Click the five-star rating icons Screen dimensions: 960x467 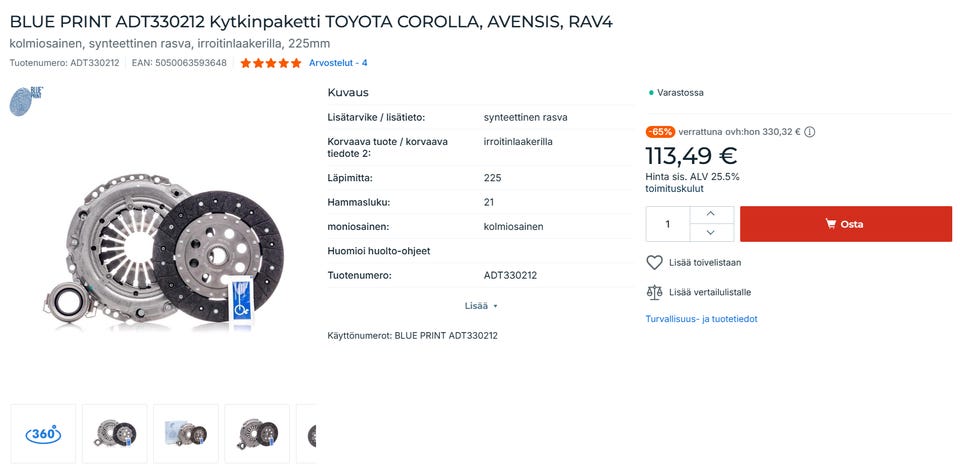[x=270, y=63]
